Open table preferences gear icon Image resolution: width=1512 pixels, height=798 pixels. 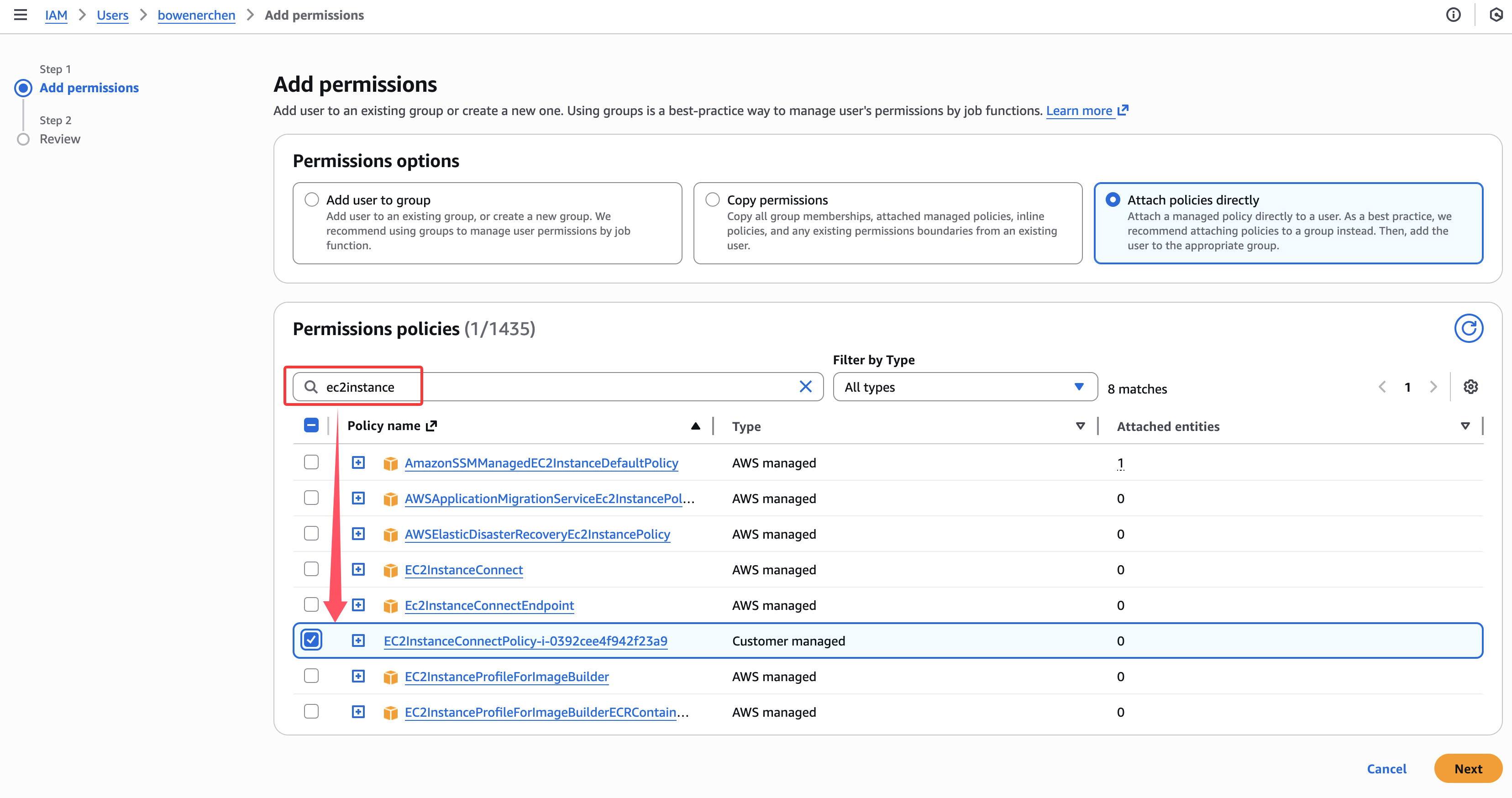point(1470,387)
